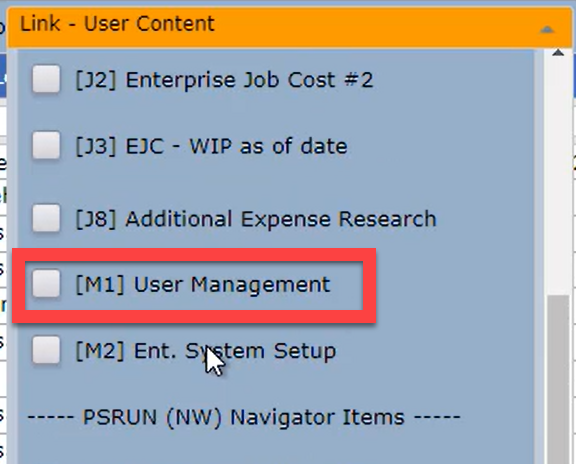Click the scrollbar up arrow
The height and width of the screenshot is (464, 576).
pyautogui.click(x=558, y=53)
